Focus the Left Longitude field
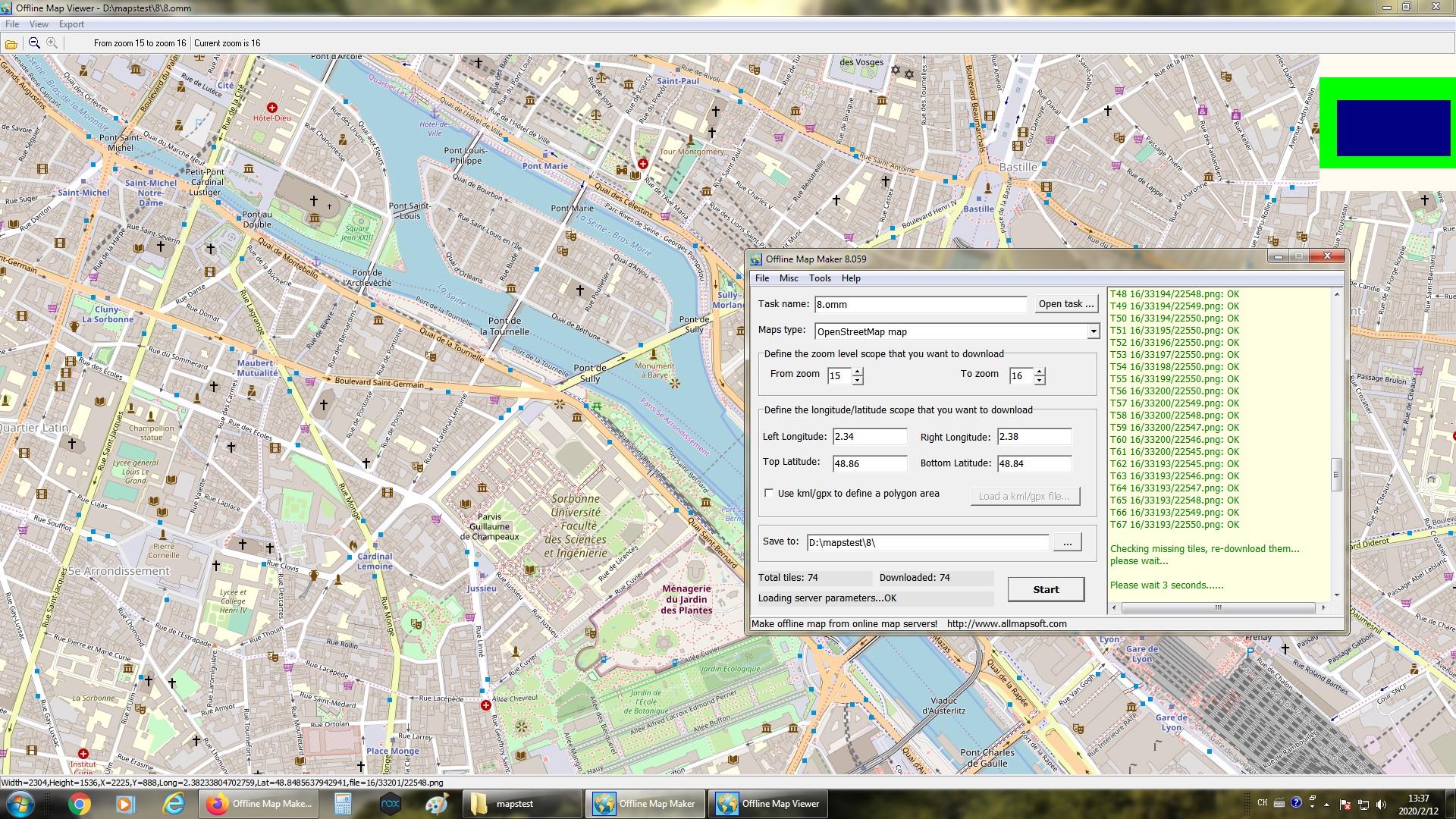The image size is (1456, 819). [870, 437]
